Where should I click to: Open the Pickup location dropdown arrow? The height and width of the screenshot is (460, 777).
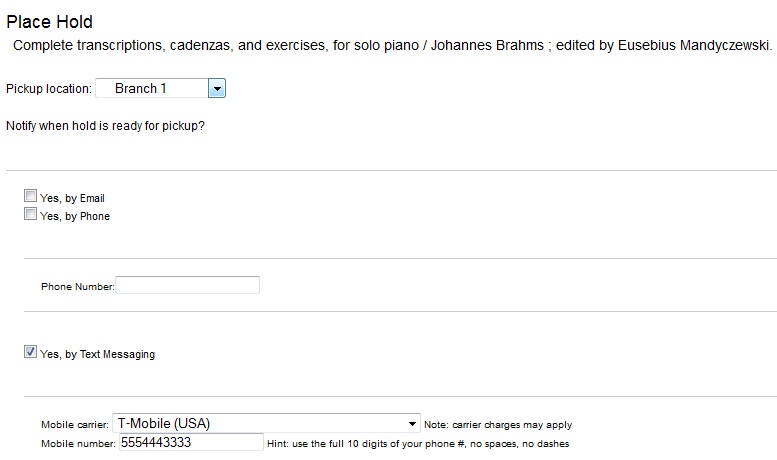pos(217,89)
